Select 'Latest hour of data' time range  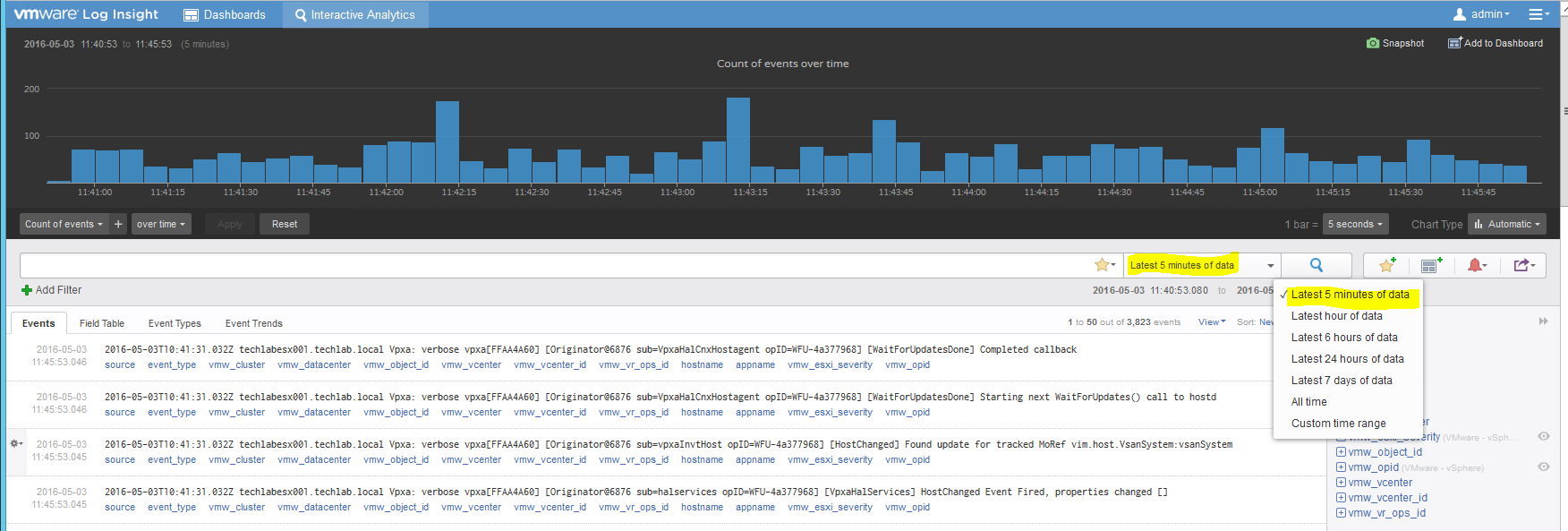pos(1336,316)
